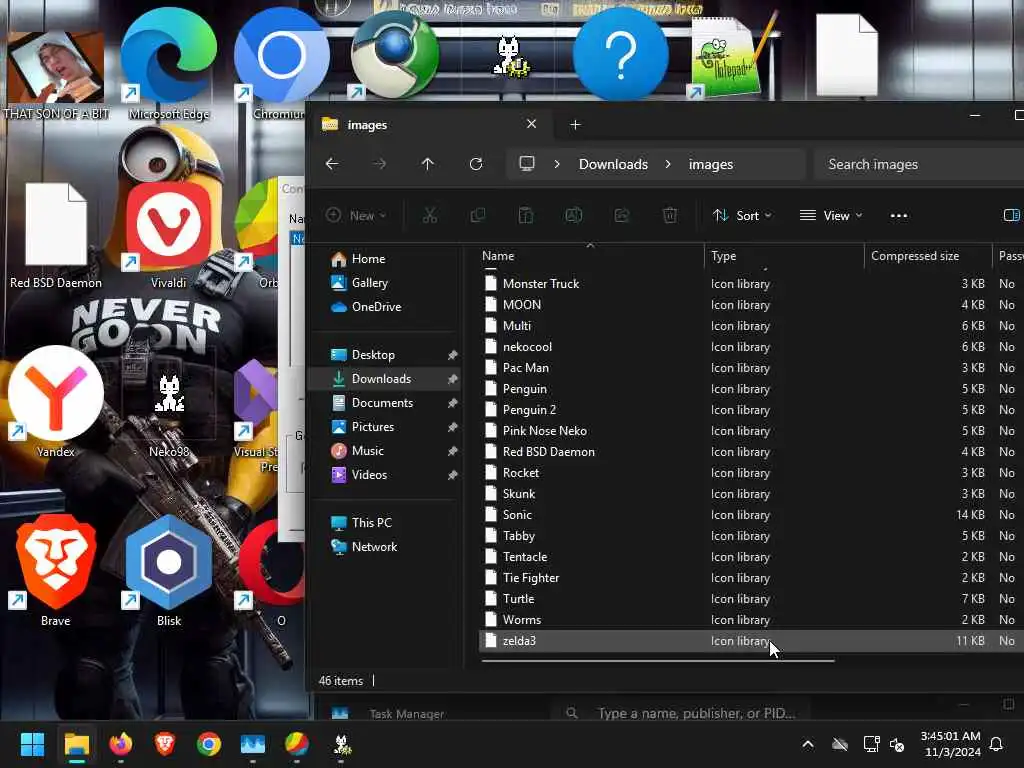Select the Red BSD Daemon desktop file

(56, 235)
